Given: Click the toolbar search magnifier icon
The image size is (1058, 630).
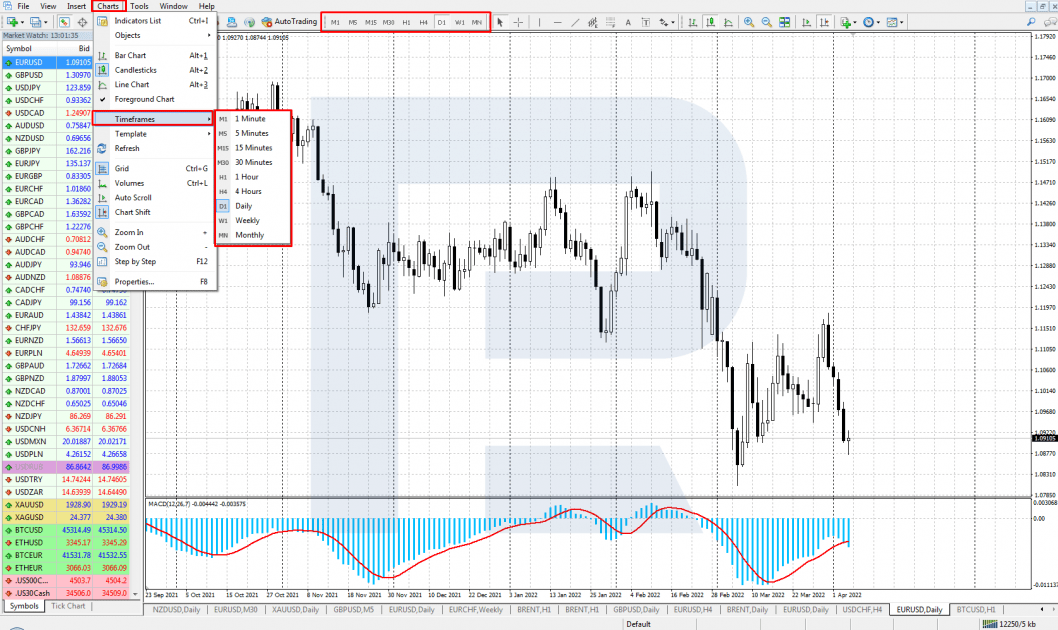Looking at the screenshot, I should [1031, 22].
